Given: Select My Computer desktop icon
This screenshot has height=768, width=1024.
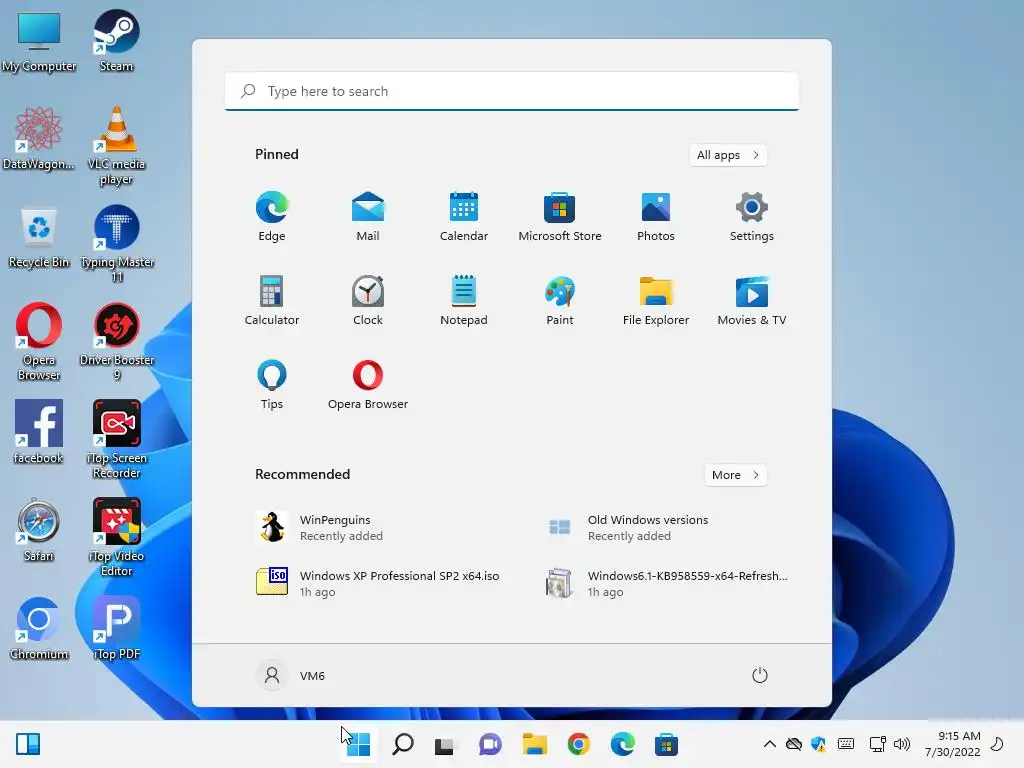Looking at the screenshot, I should click(x=39, y=41).
